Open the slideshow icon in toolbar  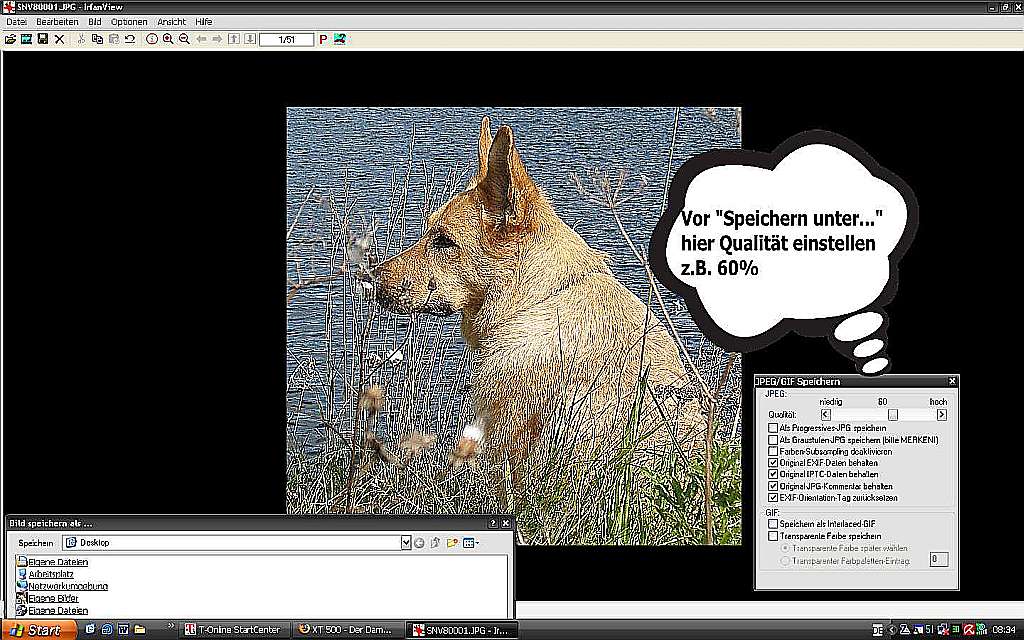pyautogui.click(x=26, y=39)
